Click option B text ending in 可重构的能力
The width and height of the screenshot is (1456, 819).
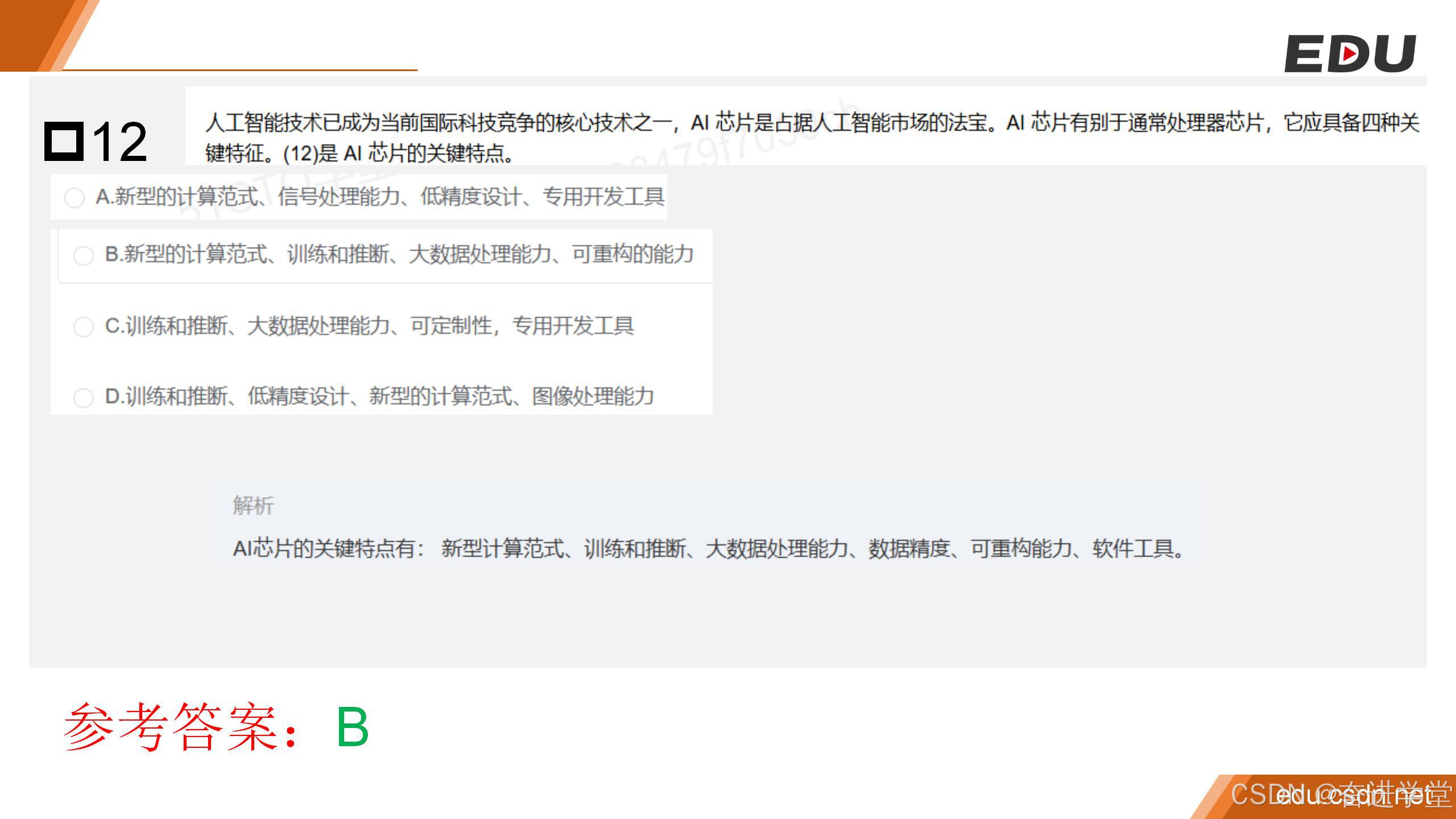tap(399, 254)
